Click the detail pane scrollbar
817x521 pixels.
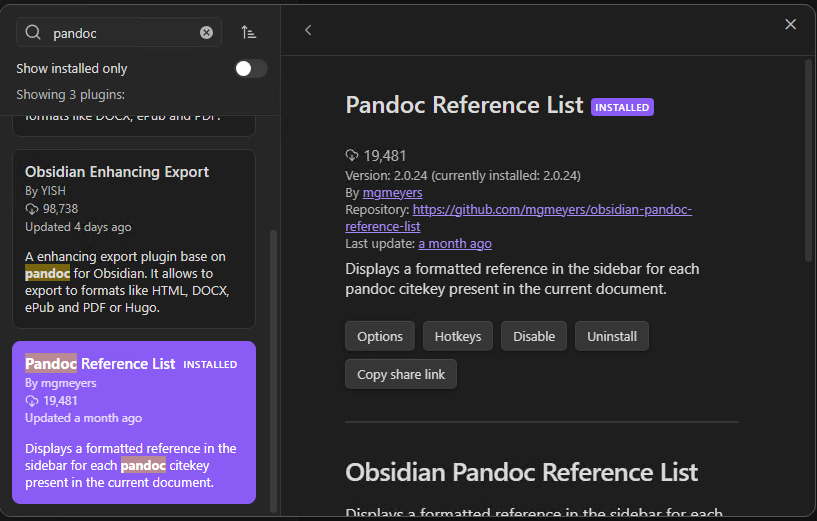pyautogui.click(x=809, y=162)
